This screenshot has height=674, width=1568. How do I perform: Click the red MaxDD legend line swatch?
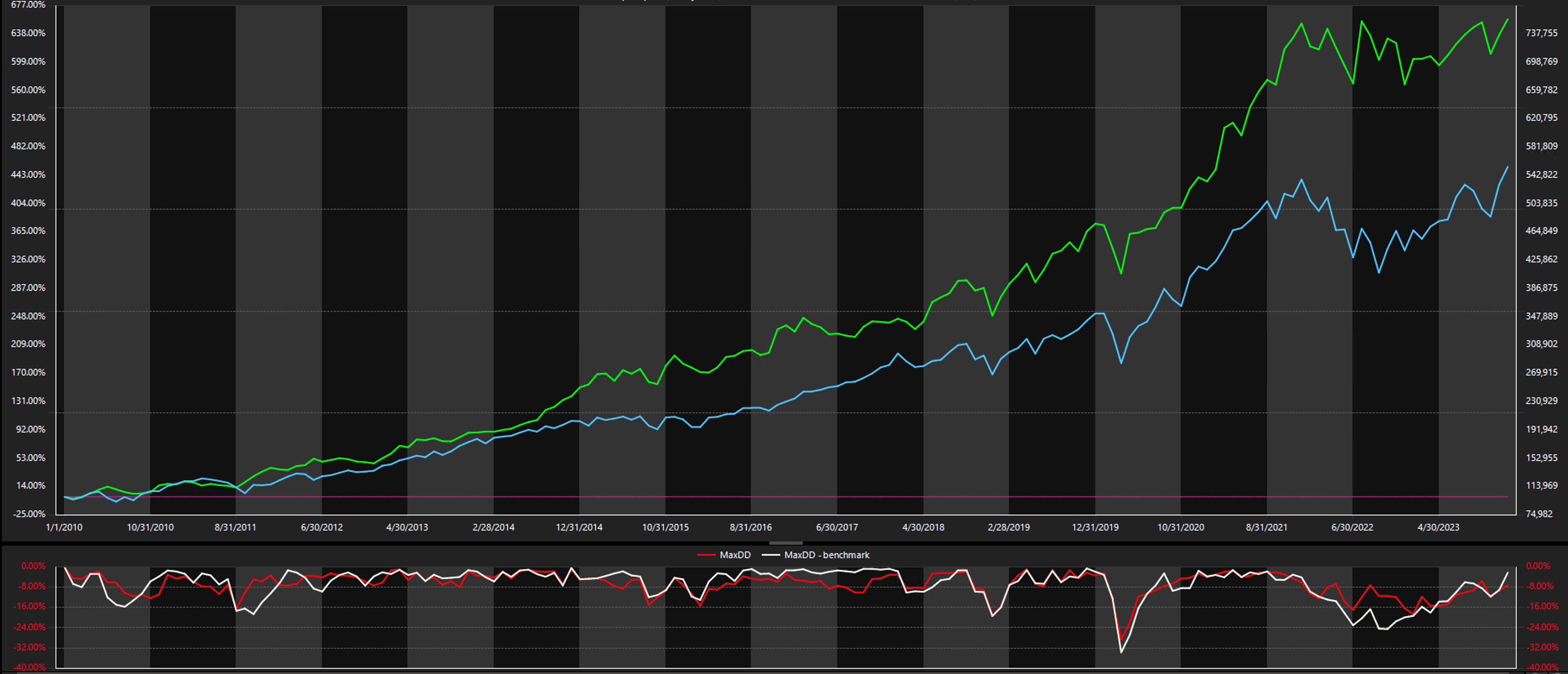pos(706,555)
